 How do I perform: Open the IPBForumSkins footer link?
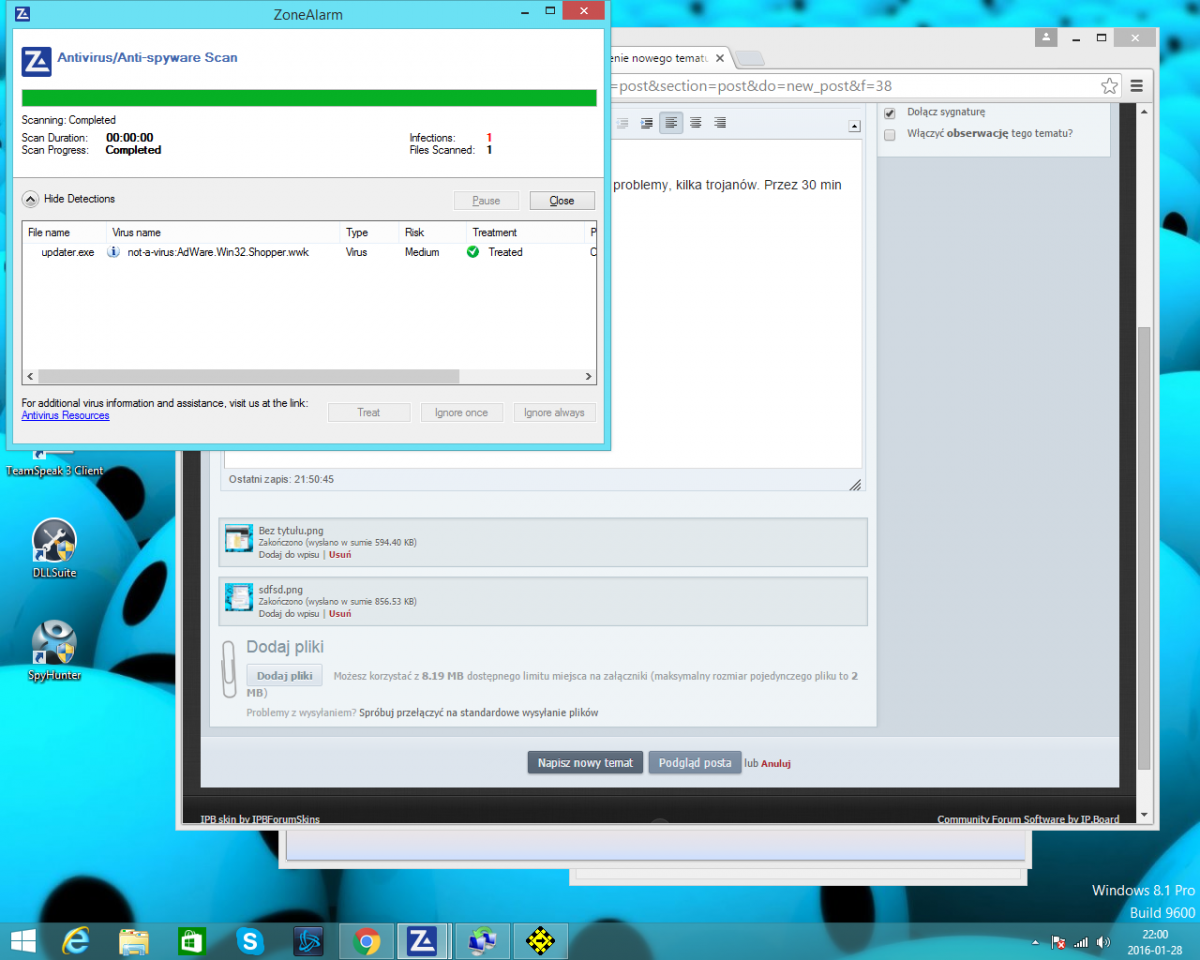pyautogui.click(x=286, y=820)
